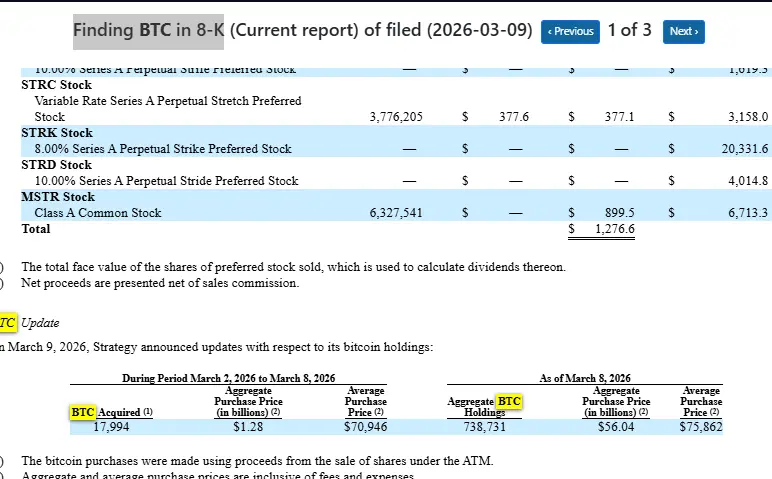Select the 'Finding BTC in 8-K' heading
Screen dimensions: 772x479
point(148,31)
